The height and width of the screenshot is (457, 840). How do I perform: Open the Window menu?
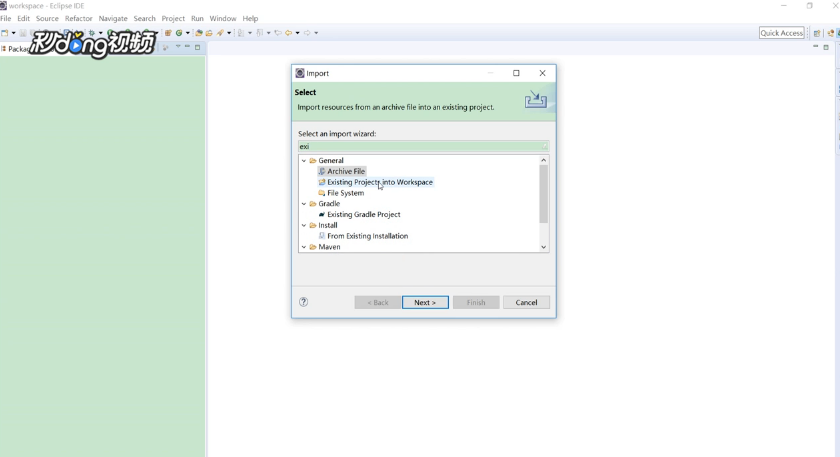223,18
